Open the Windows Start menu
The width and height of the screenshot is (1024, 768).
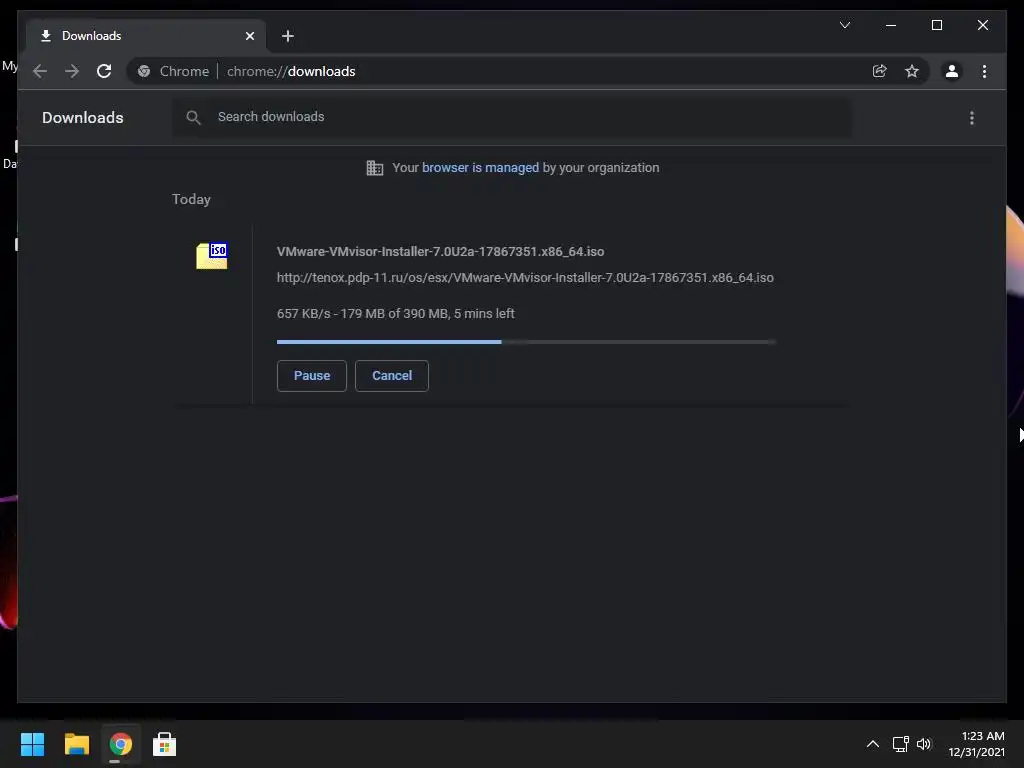(x=33, y=744)
